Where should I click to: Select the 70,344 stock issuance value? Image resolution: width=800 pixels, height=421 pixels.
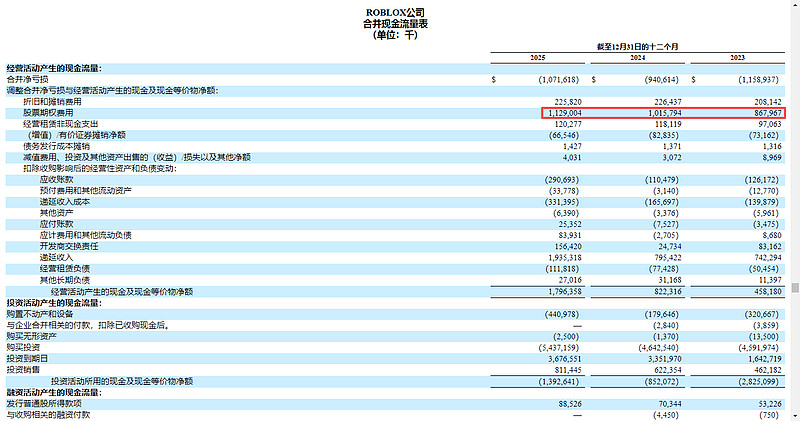(x=670, y=404)
